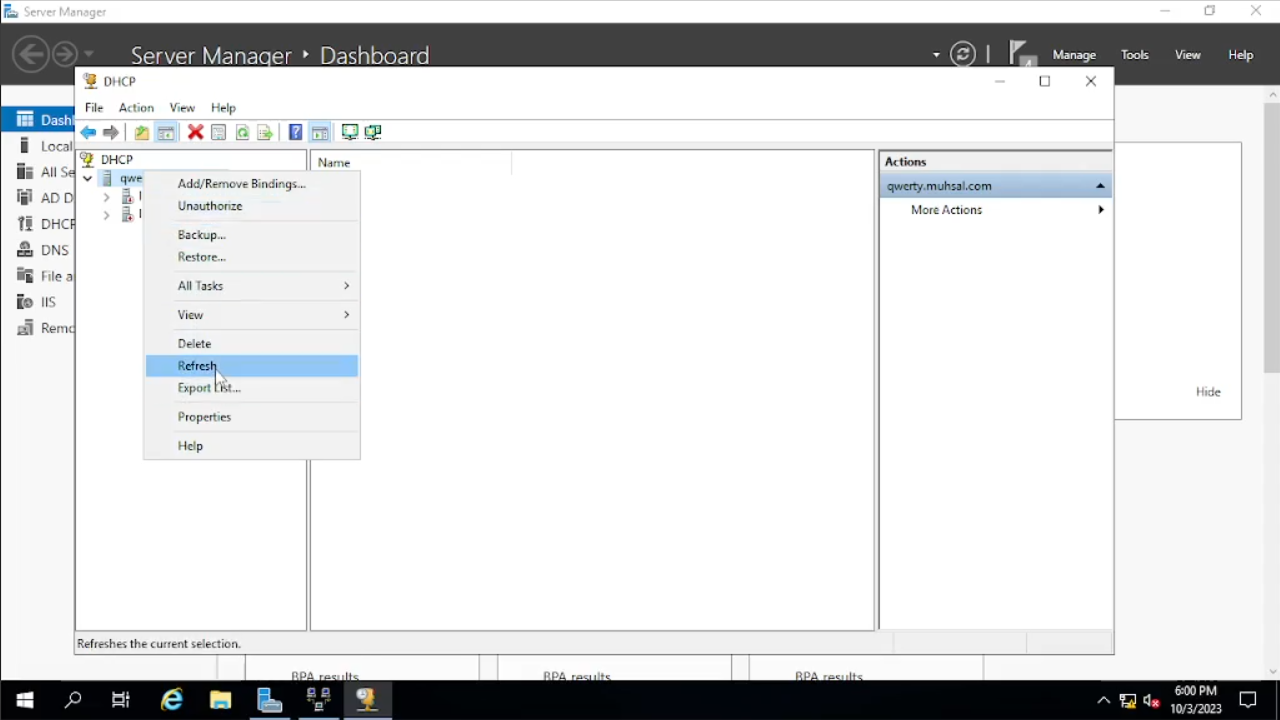1280x720 pixels.
Task: Click the up one level folder icon
Action: point(142,132)
